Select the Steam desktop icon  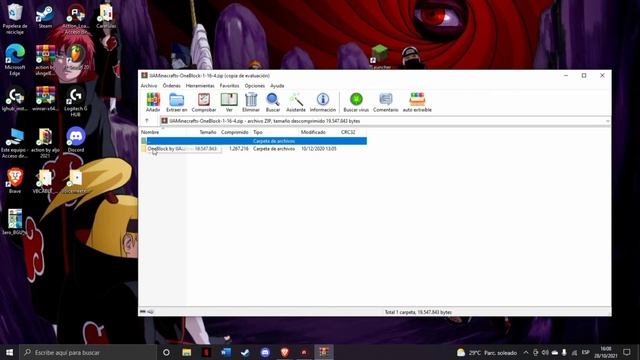tap(45, 16)
